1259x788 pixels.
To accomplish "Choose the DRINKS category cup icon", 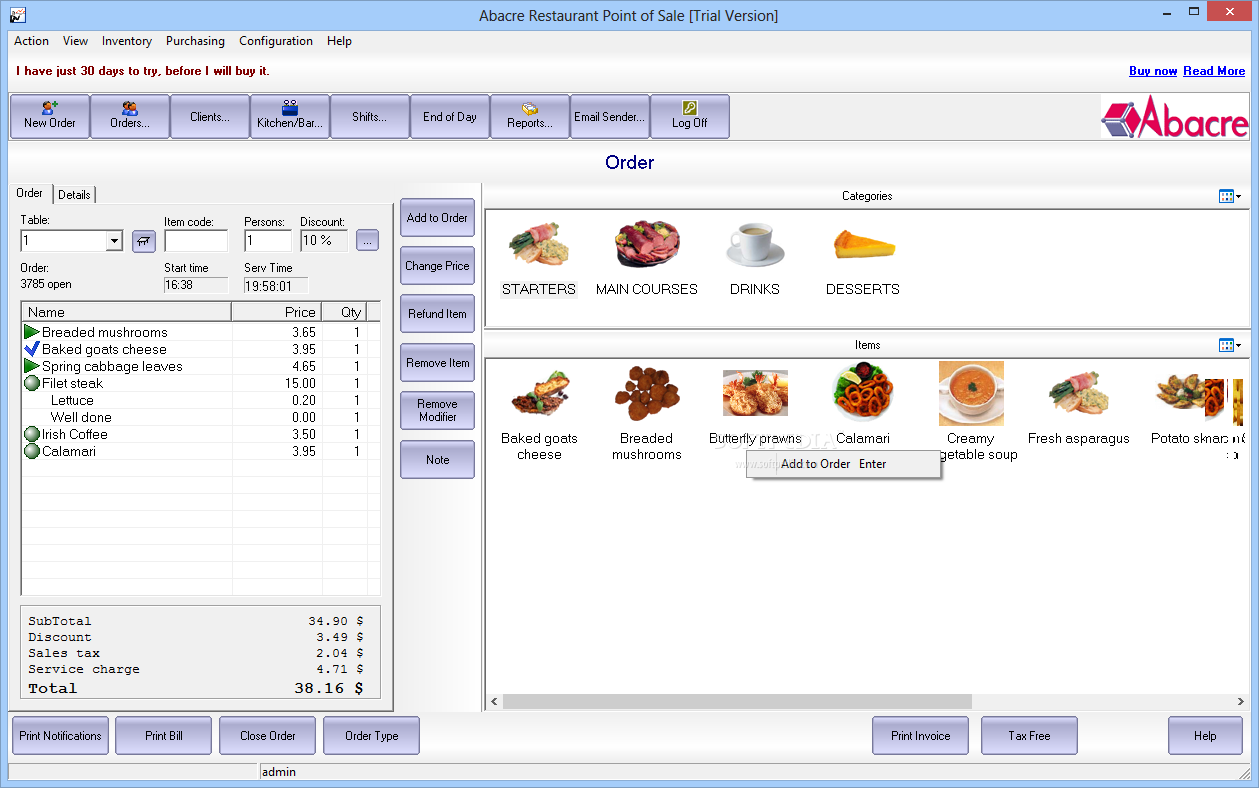I will coord(755,246).
